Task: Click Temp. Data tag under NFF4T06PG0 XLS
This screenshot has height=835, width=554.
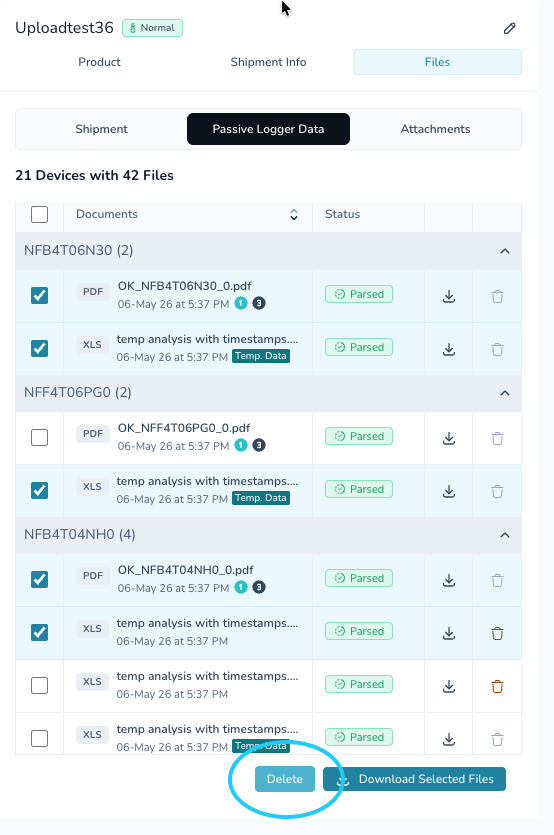Action: (x=261, y=498)
